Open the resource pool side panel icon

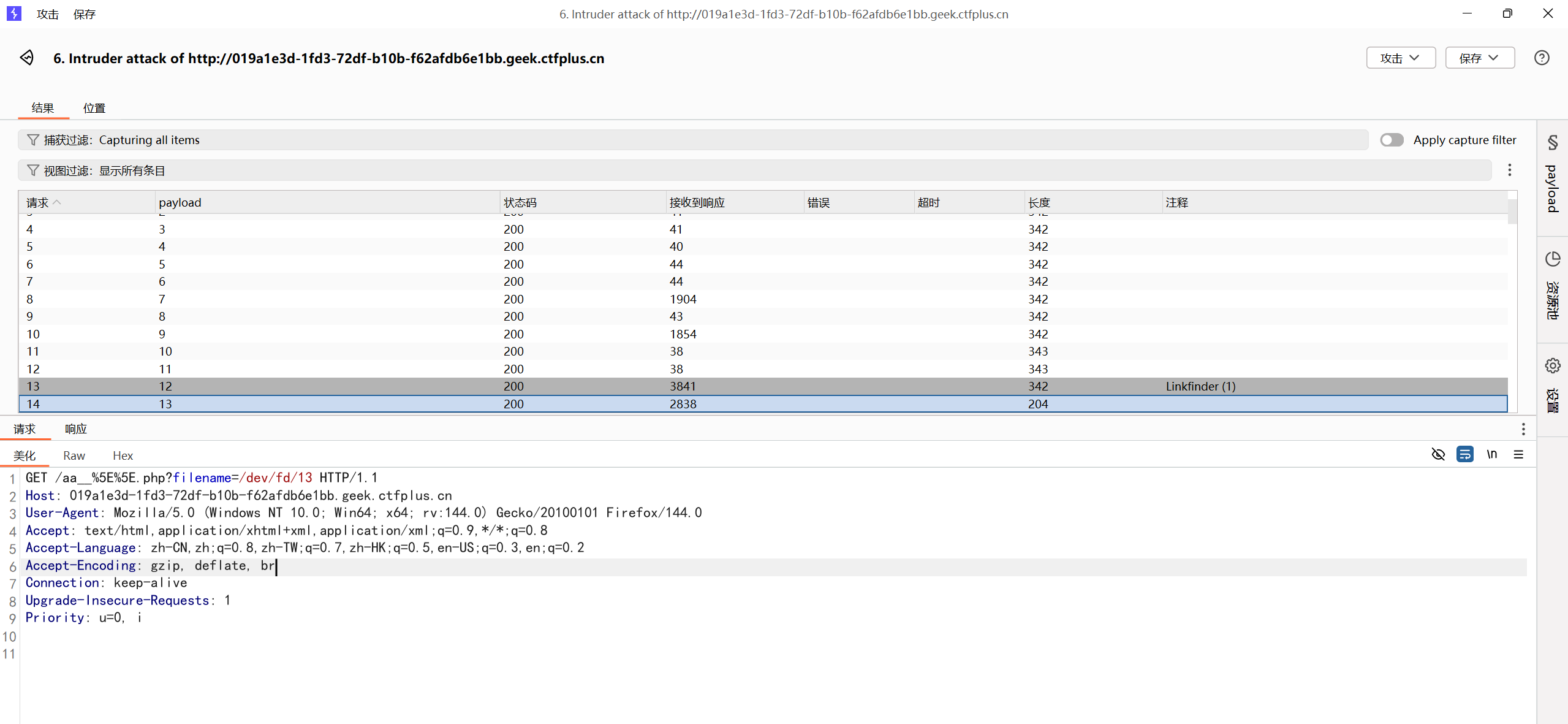tap(1552, 259)
